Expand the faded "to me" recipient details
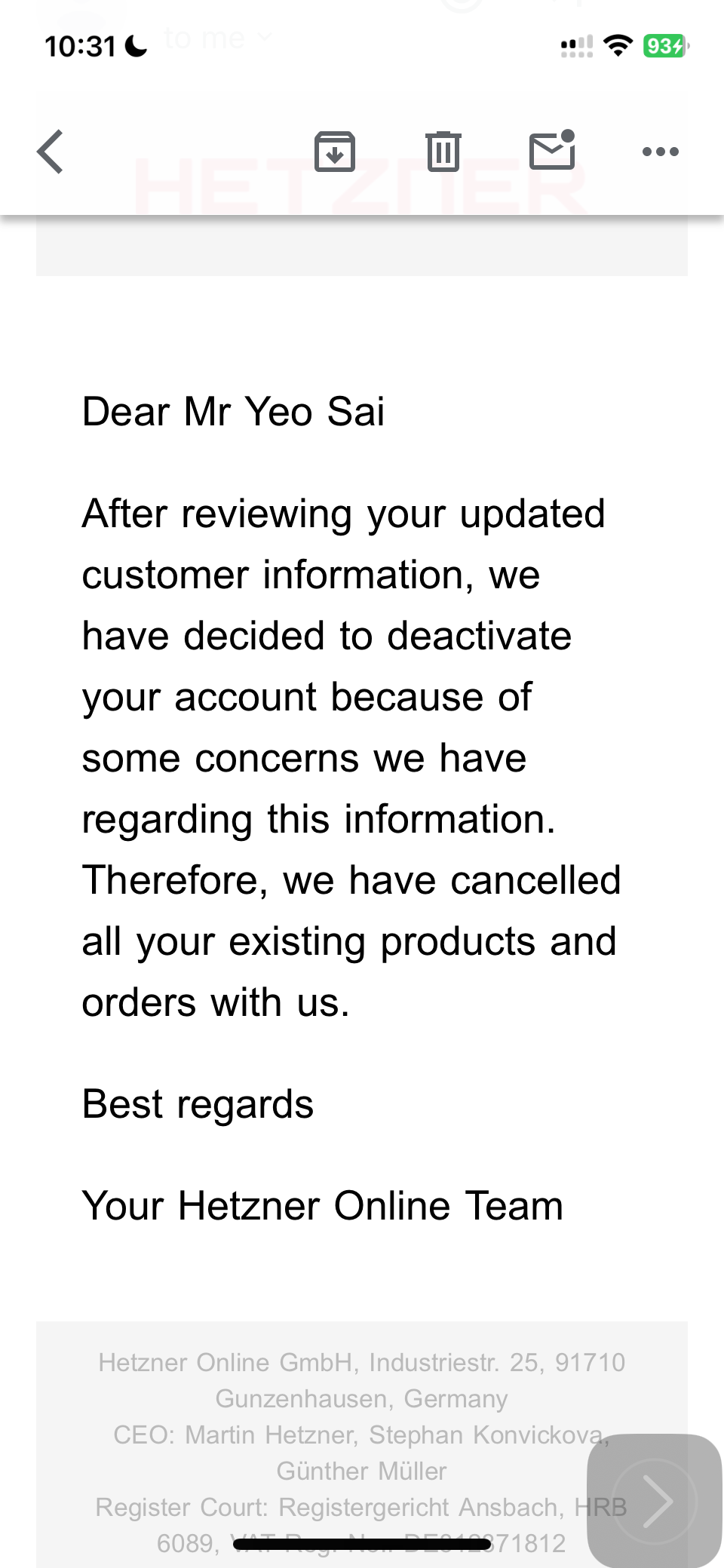Viewport: 724px width, 1568px height. pyautogui.click(x=215, y=38)
